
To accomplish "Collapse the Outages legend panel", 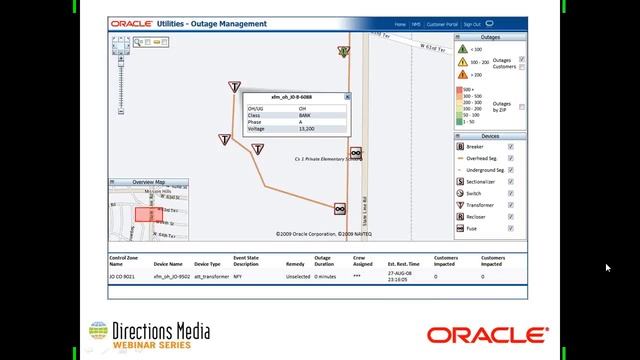I will pyautogui.click(x=458, y=37).
